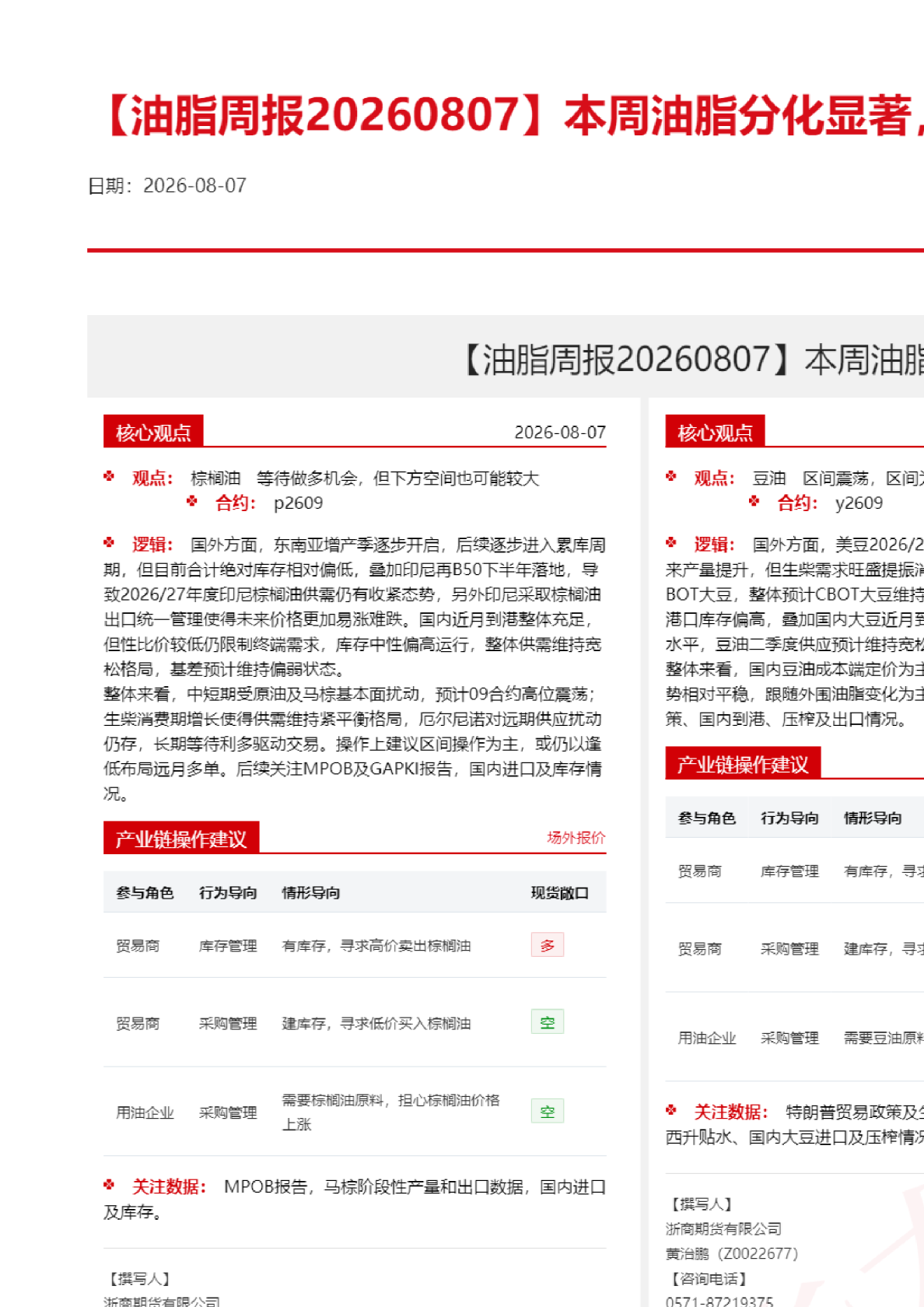The height and width of the screenshot is (1307, 924).
Task: Open the 场外报价 link
Action: 576,837
